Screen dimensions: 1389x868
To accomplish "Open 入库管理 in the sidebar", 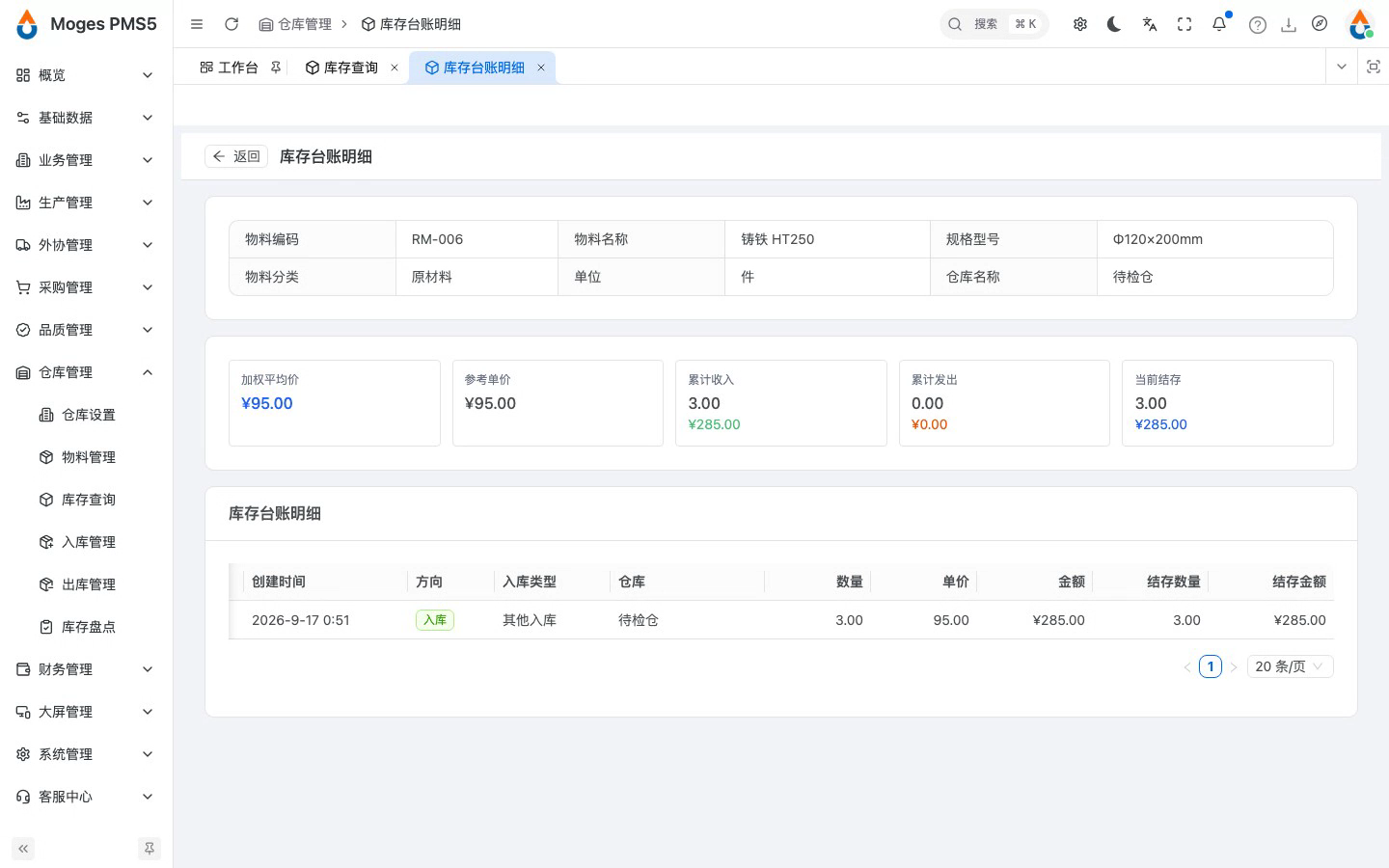I will [x=87, y=542].
